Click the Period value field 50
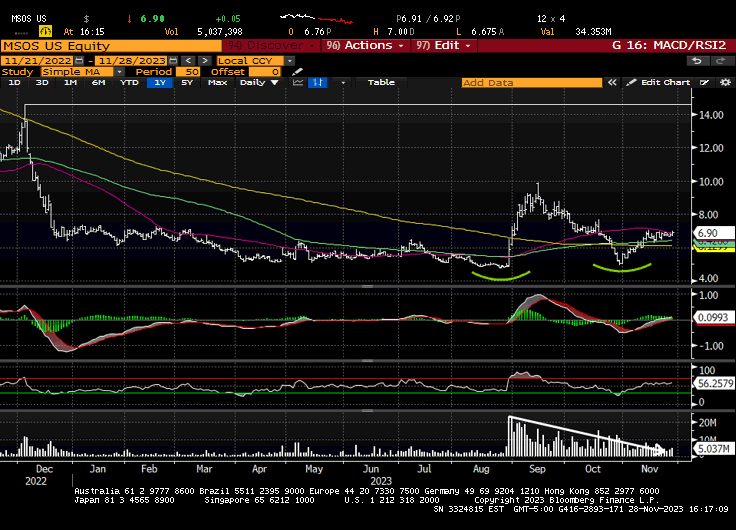The height and width of the screenshot is (530, 736). point(188,72)
